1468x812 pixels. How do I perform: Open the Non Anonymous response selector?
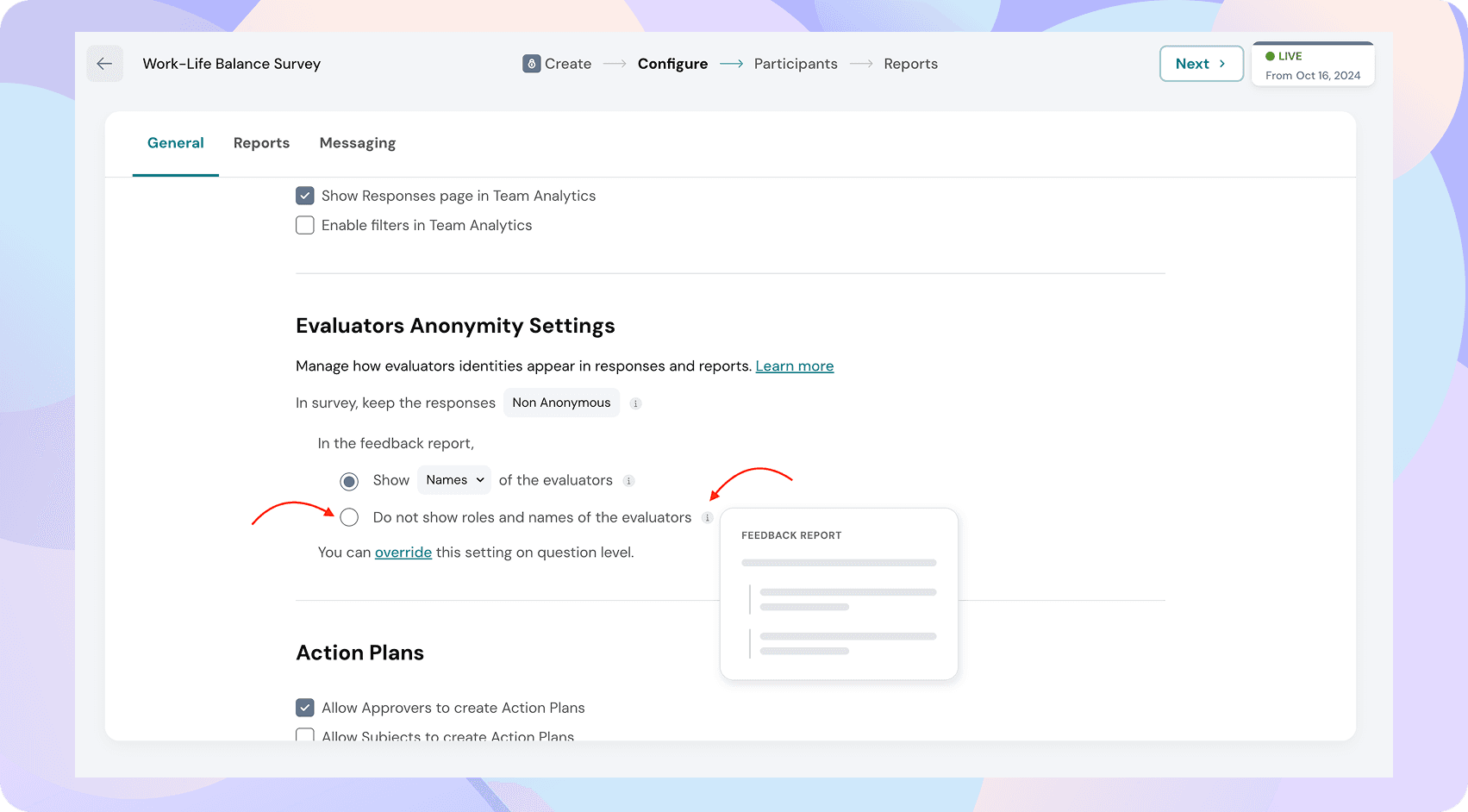[561, 403]
